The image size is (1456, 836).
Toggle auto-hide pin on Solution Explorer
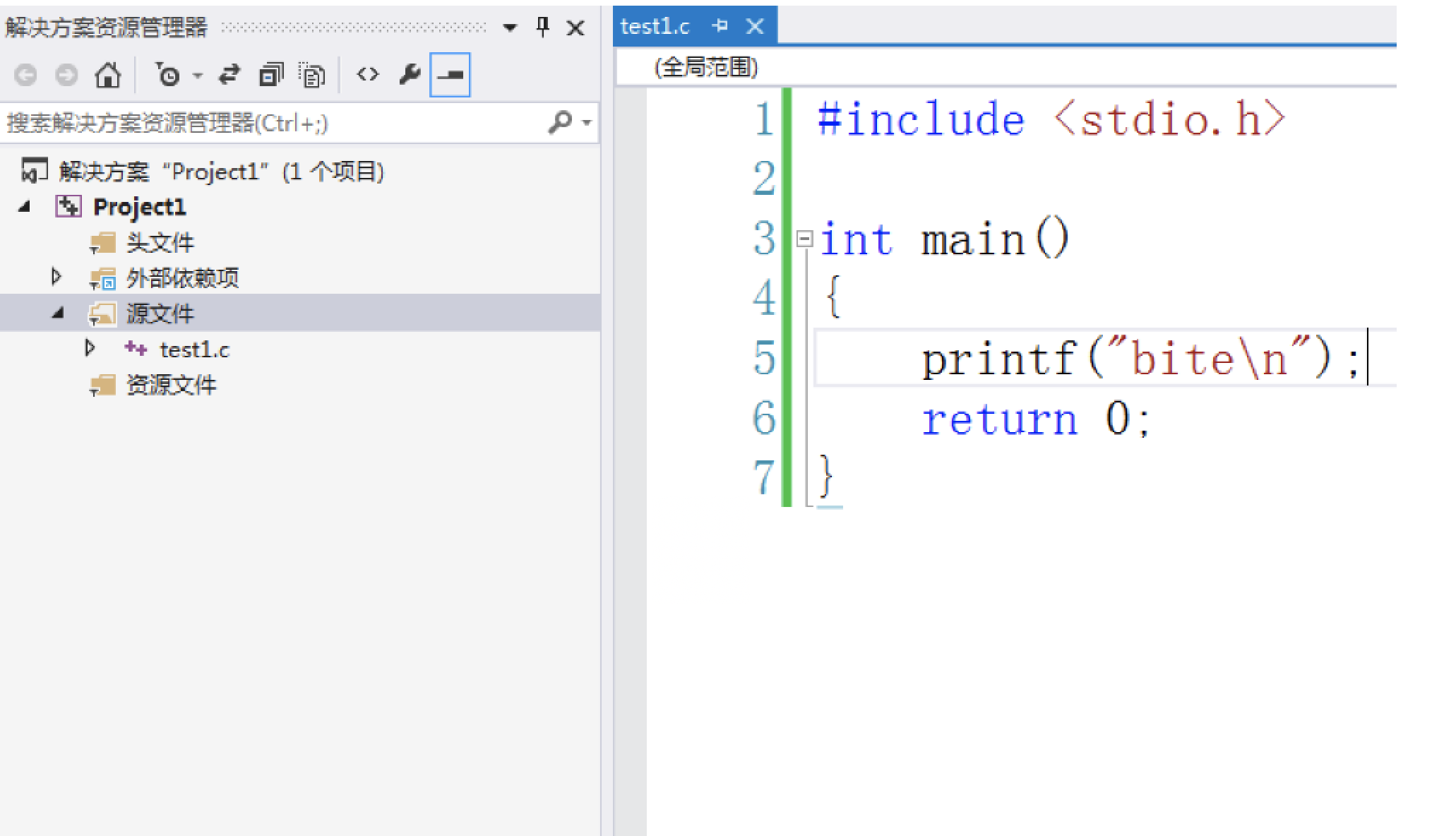[x=542, y=28]
